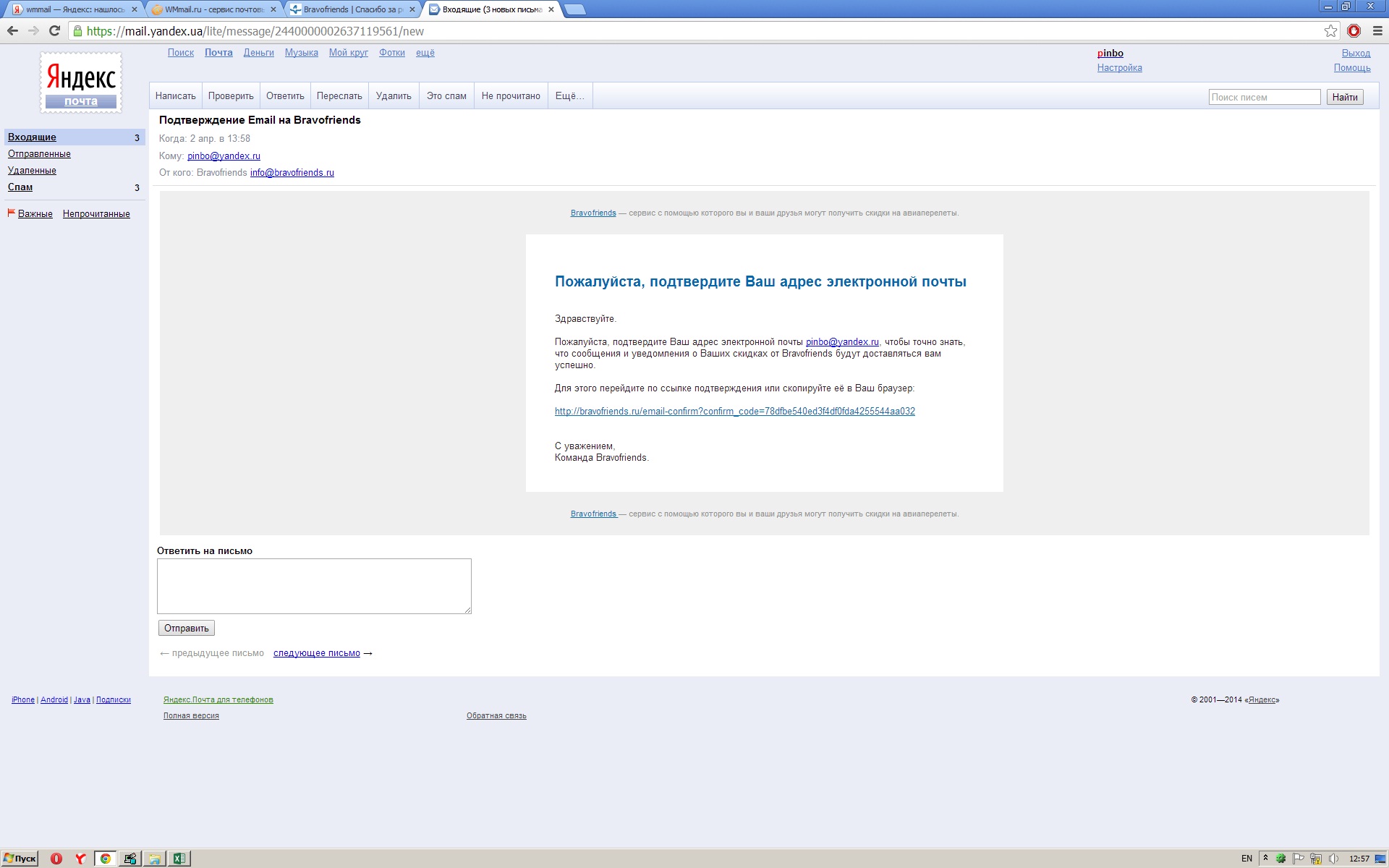The height and width of the screenshot is (868, 1389).
Task: Bookmark the page with the star icon
Action: [1330, 30]
